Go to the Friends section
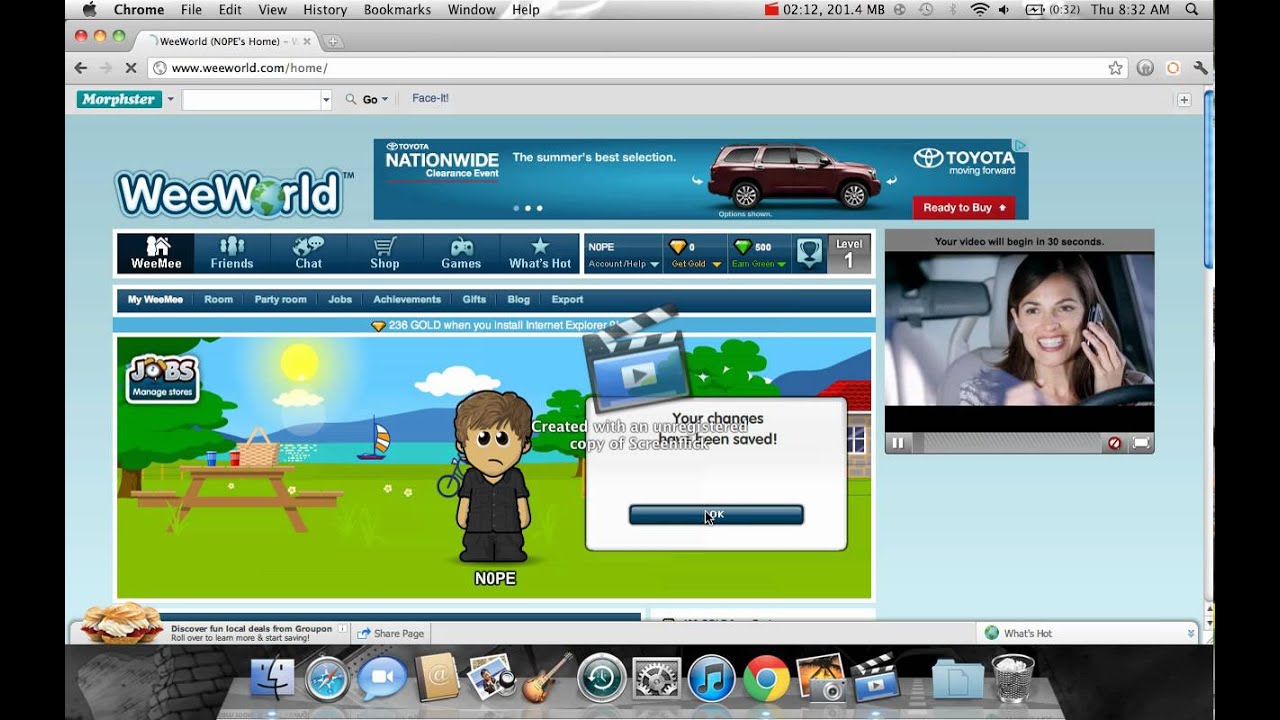 point(232,253)
